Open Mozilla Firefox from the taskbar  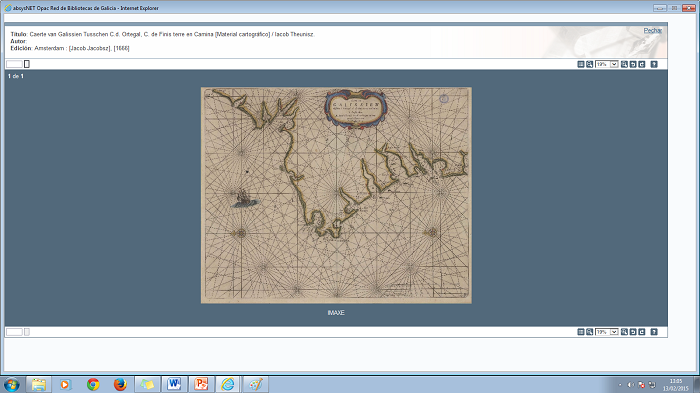point(120,384)
